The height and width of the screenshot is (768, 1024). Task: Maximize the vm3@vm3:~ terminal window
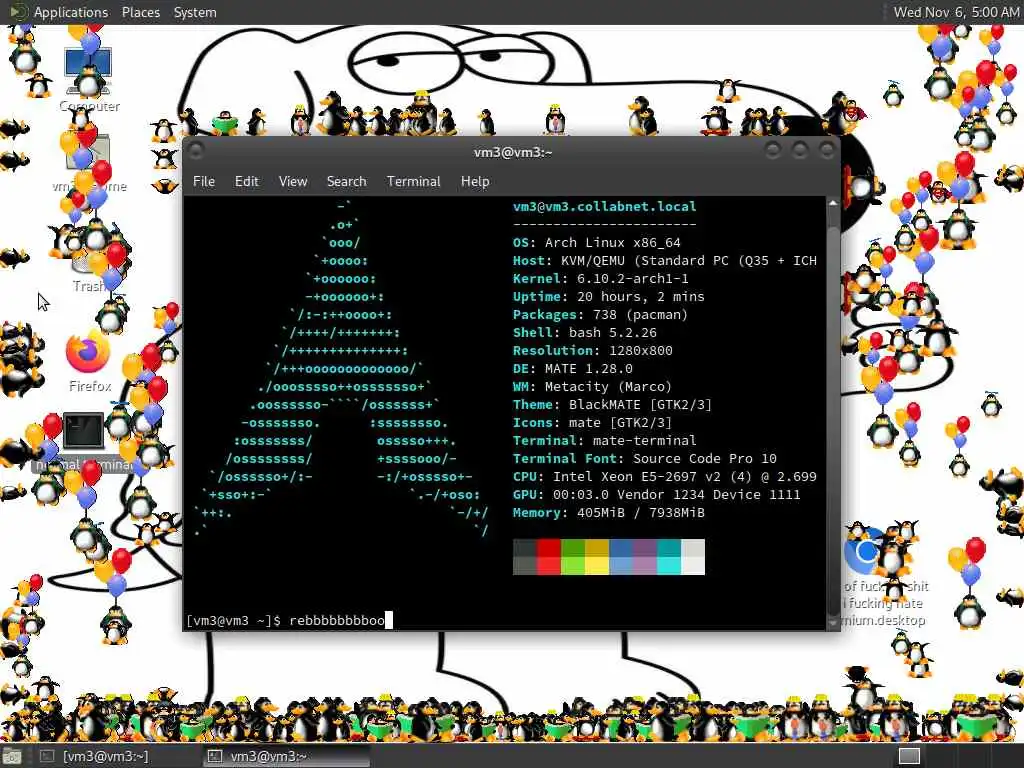800,151
